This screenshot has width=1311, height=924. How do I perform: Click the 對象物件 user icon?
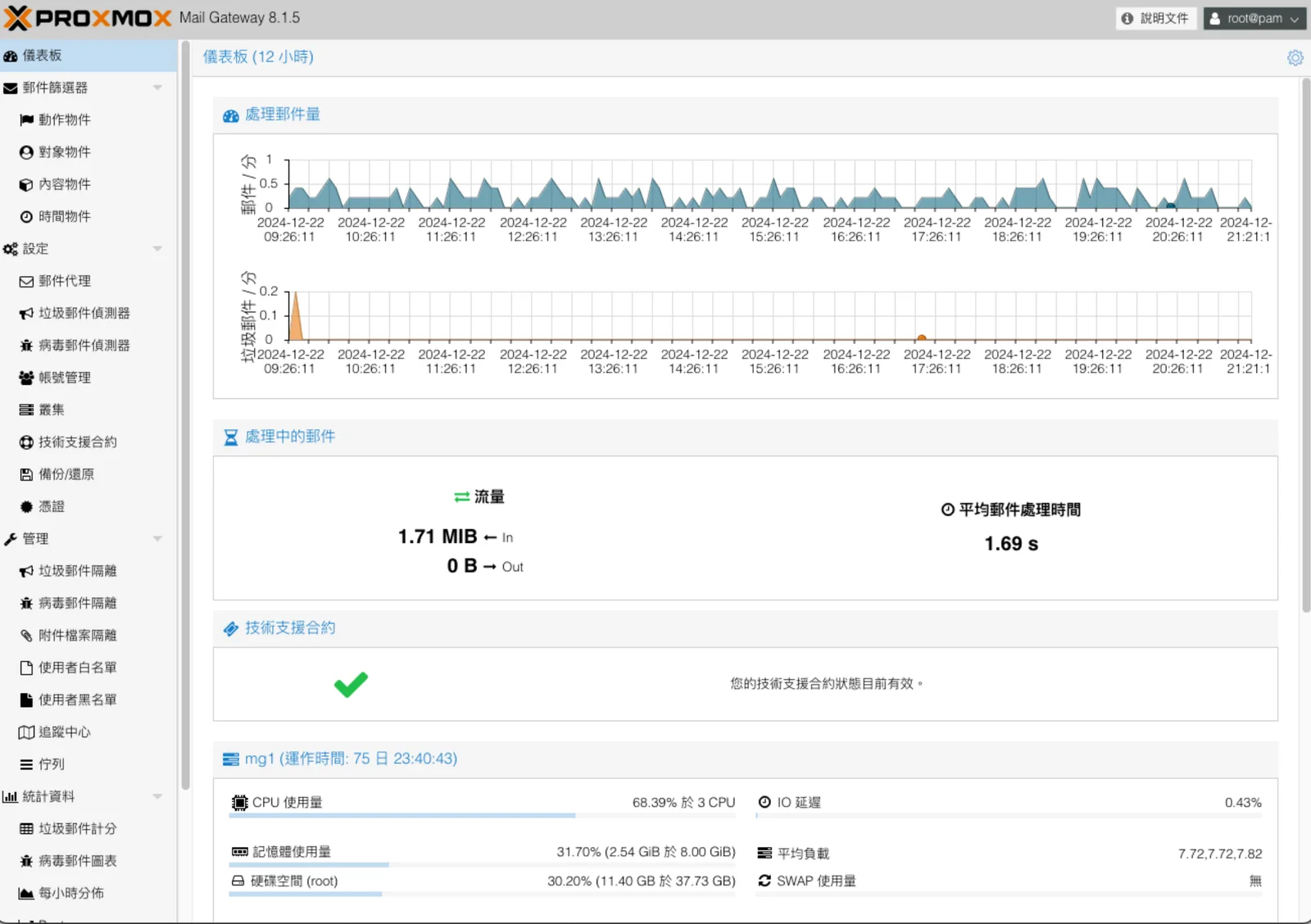(x=26, y=152)
